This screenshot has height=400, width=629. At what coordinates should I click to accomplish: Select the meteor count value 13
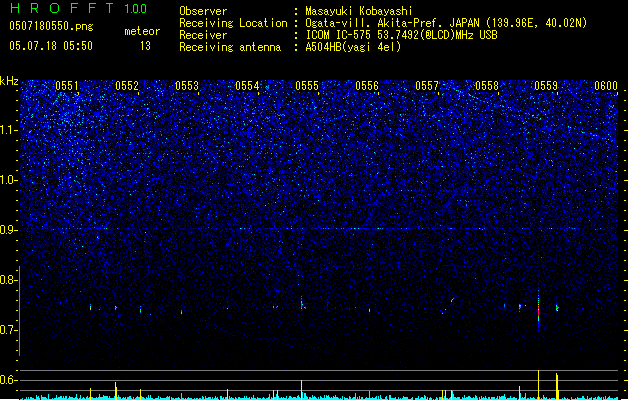tap(145, 46)
